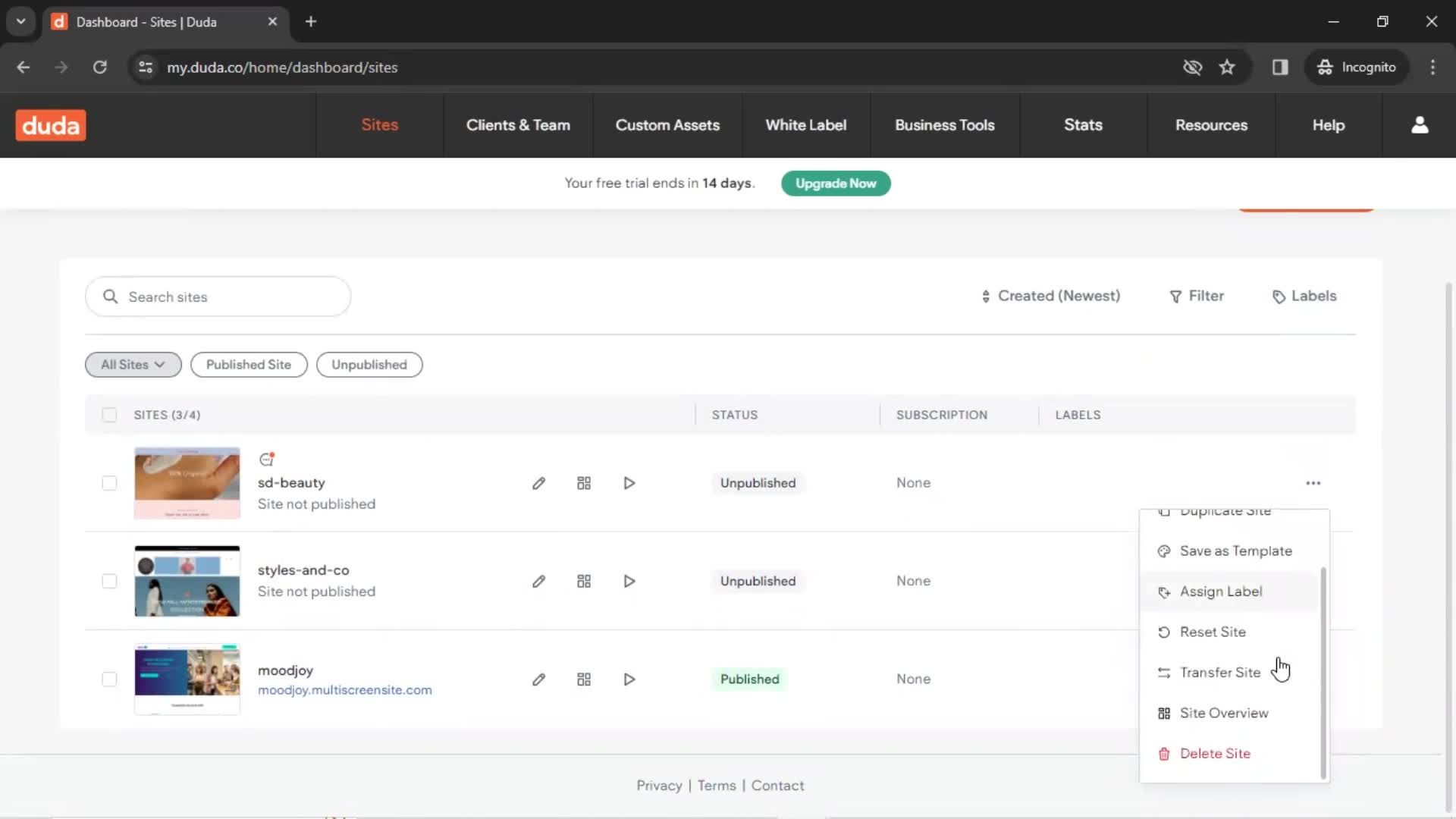The height and width of the screenshot is (819, 1456).
Task: Click the browser address bar URL
Action: [282, 67]
